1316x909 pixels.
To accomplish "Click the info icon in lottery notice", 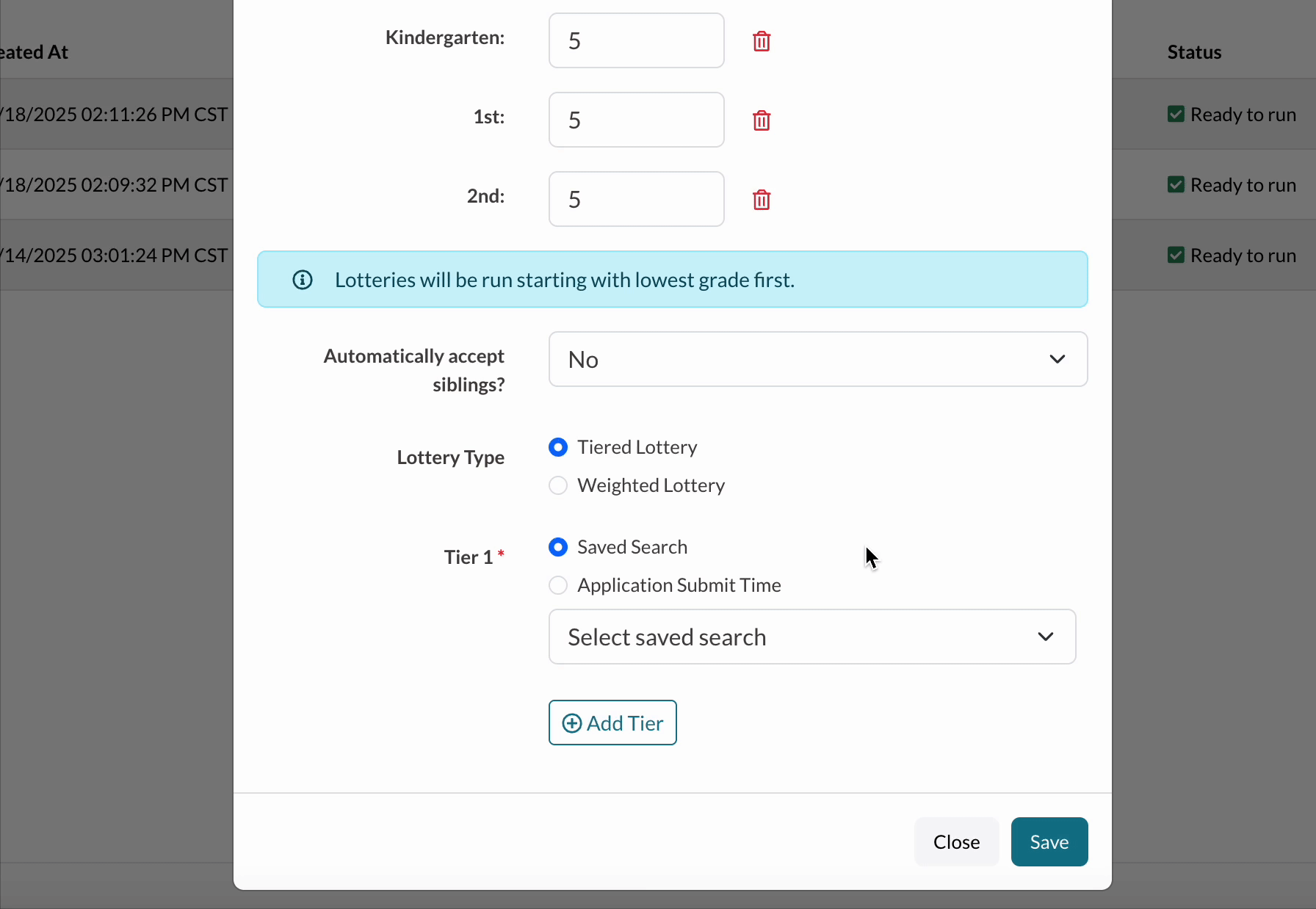I will [303, 280].
